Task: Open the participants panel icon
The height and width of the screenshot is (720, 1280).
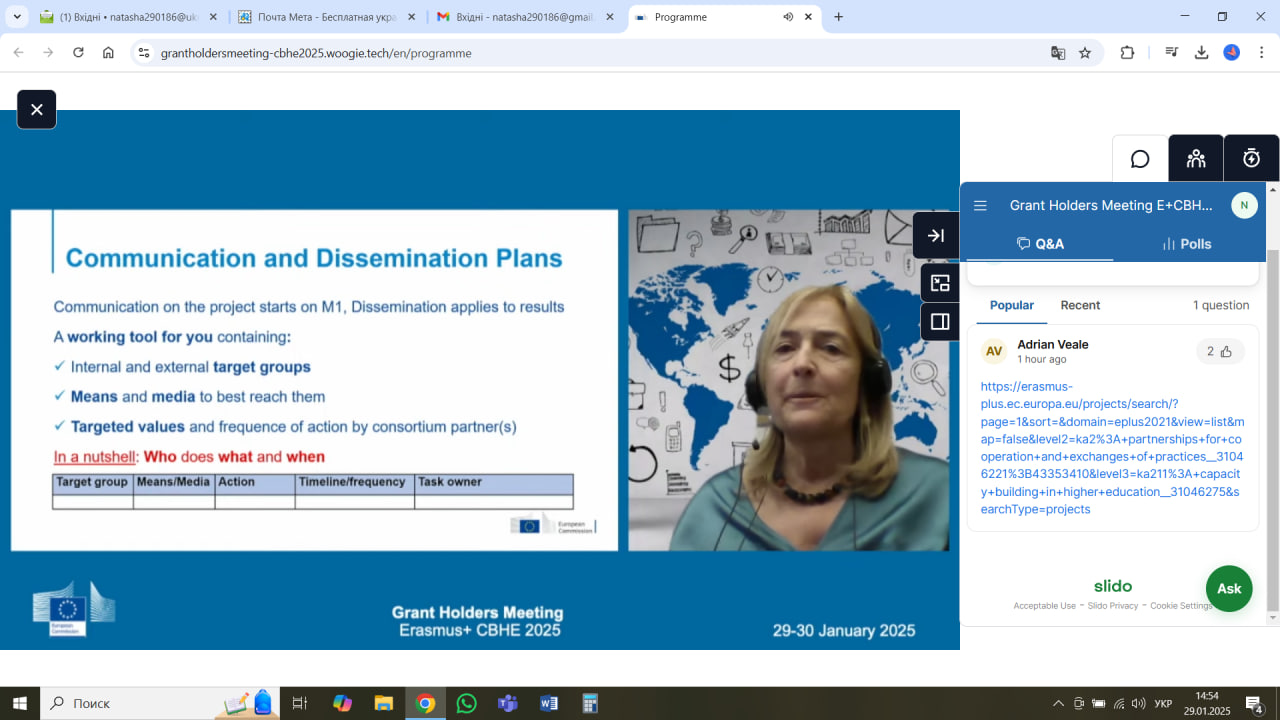Action: (x=1196, y=159)
